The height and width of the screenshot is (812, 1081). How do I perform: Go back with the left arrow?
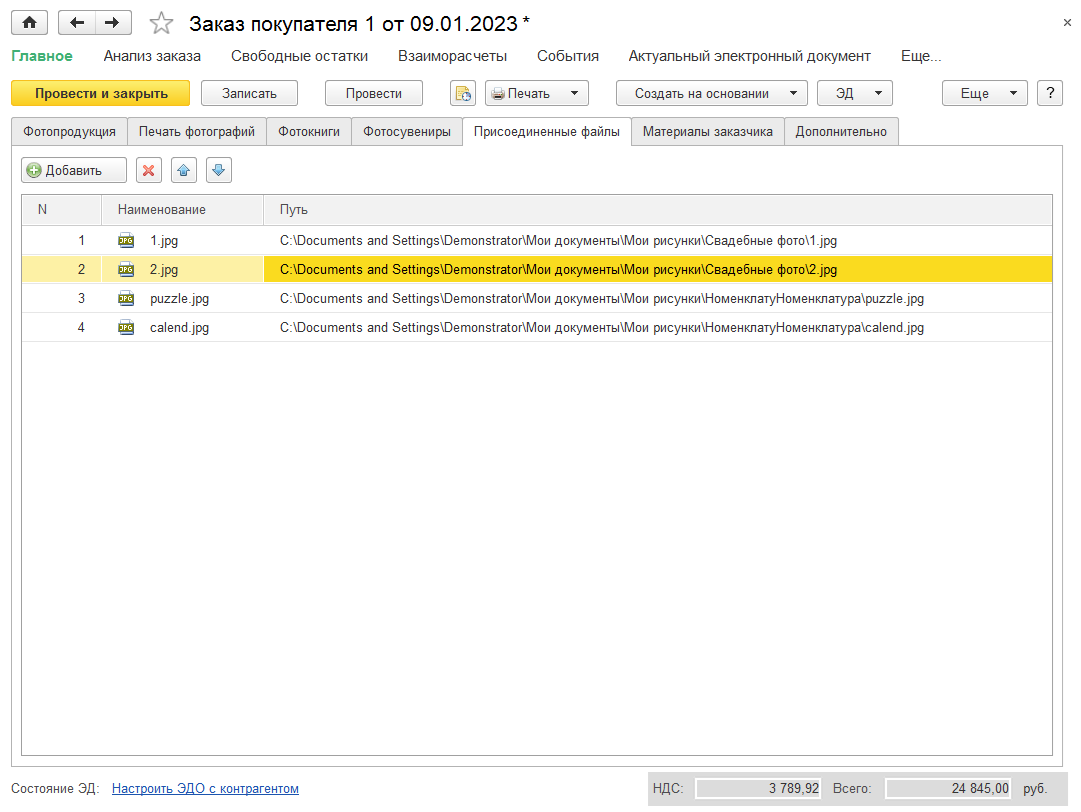[77, 23]
